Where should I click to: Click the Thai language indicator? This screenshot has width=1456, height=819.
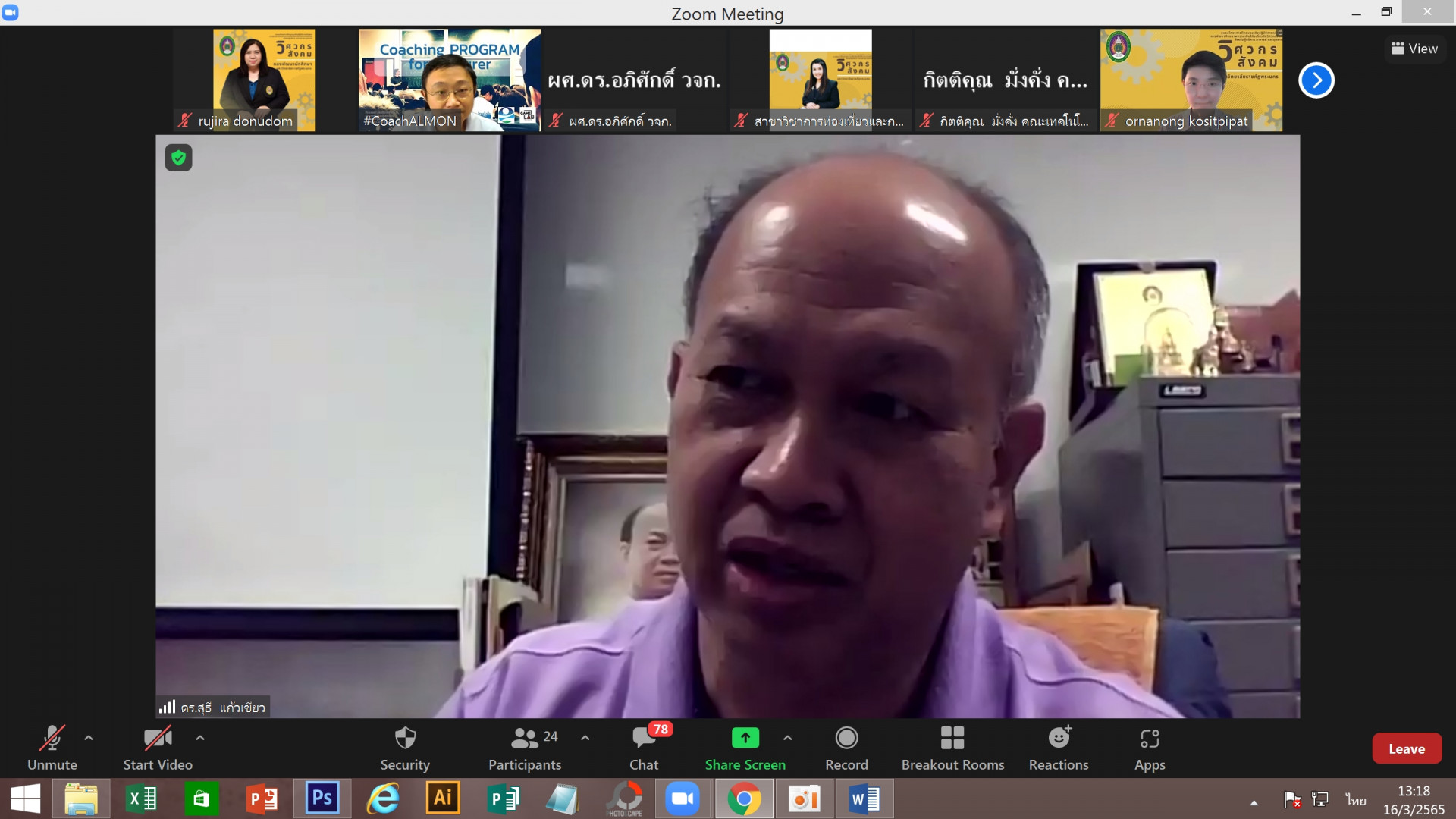click(1356, 800)
